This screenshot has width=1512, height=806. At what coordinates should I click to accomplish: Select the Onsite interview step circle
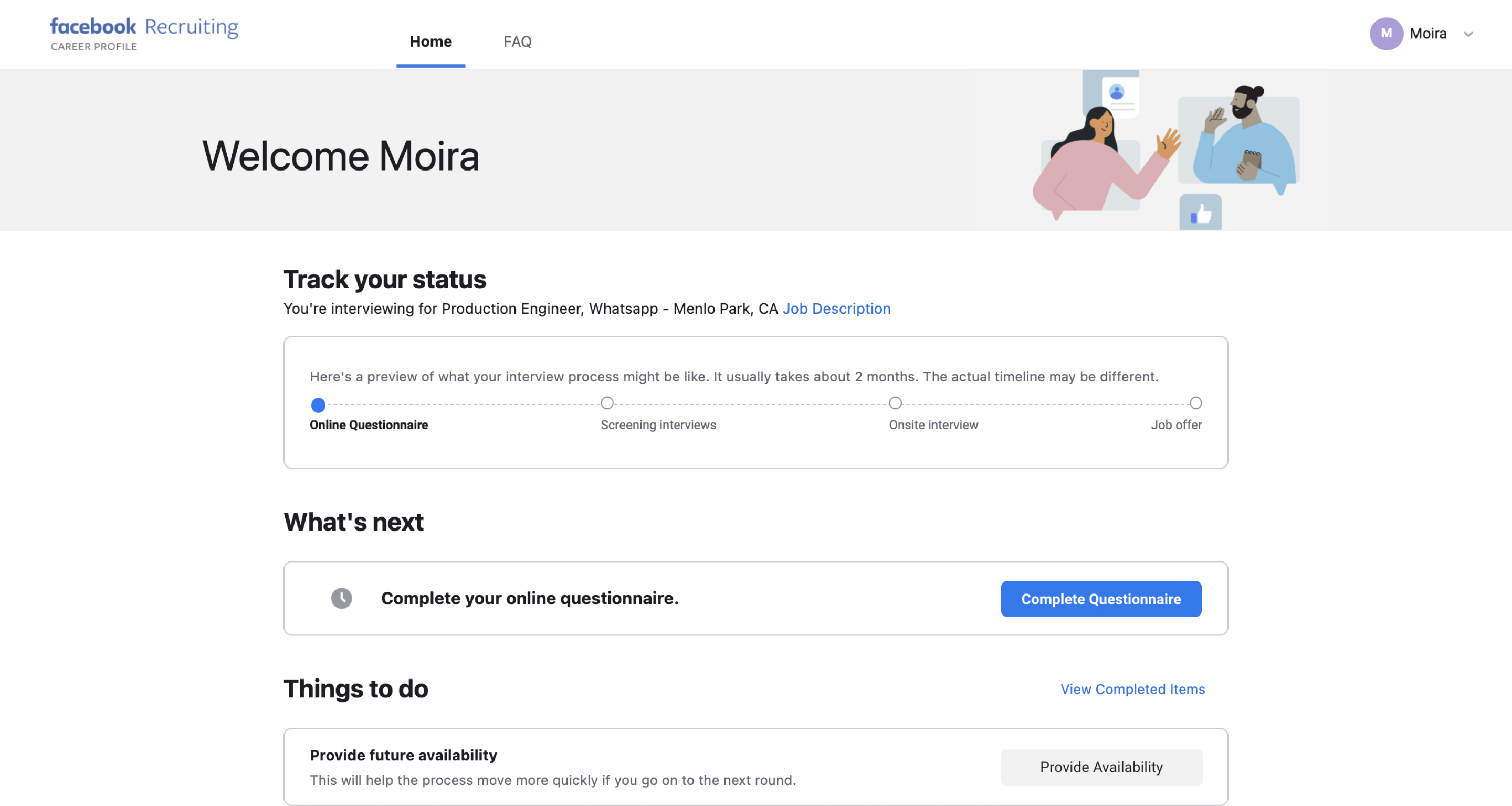coord(895,403)
